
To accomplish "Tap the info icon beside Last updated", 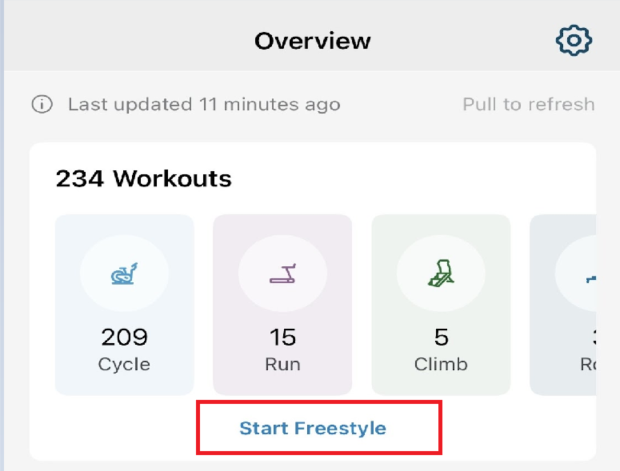I will 42,104.
